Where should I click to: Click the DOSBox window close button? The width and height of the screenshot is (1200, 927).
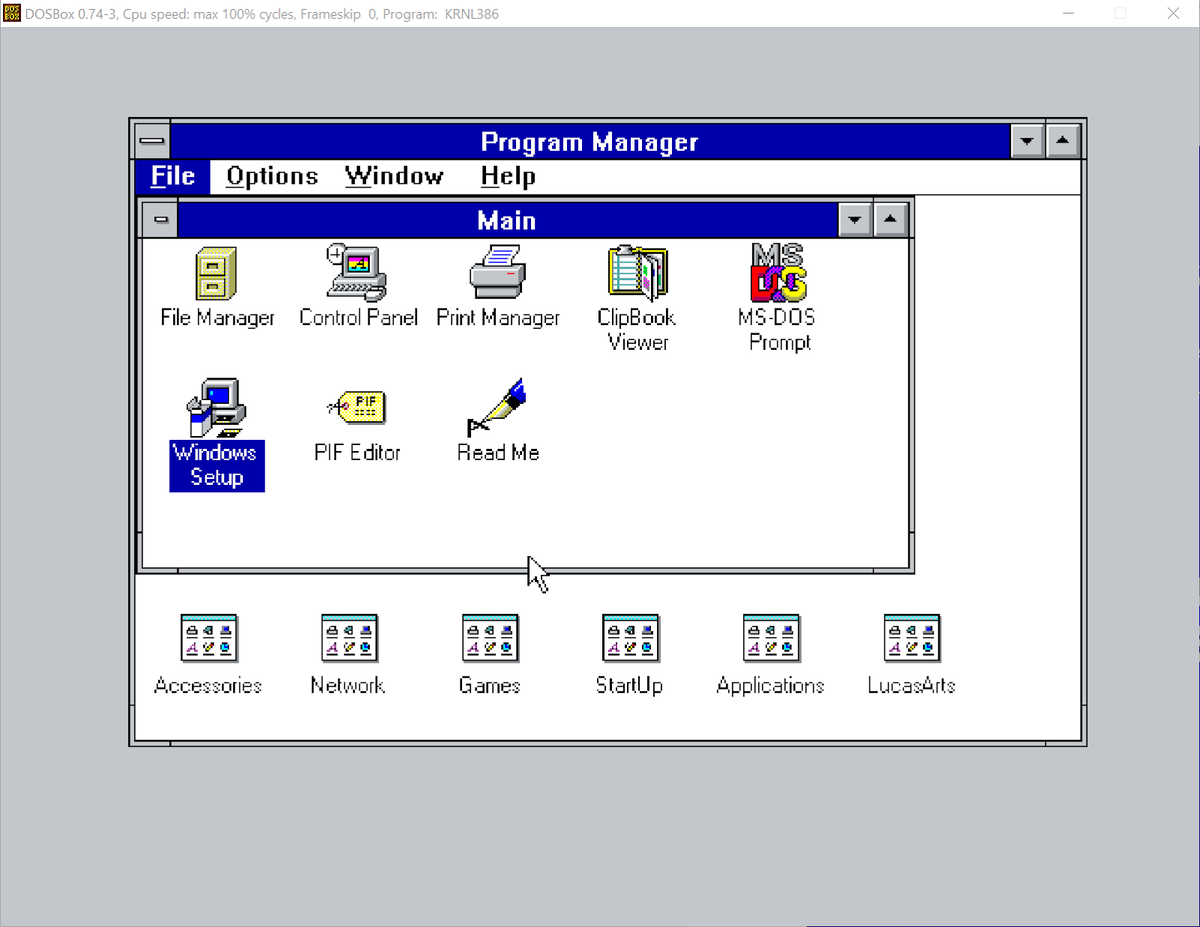[x=1174, y=13]
